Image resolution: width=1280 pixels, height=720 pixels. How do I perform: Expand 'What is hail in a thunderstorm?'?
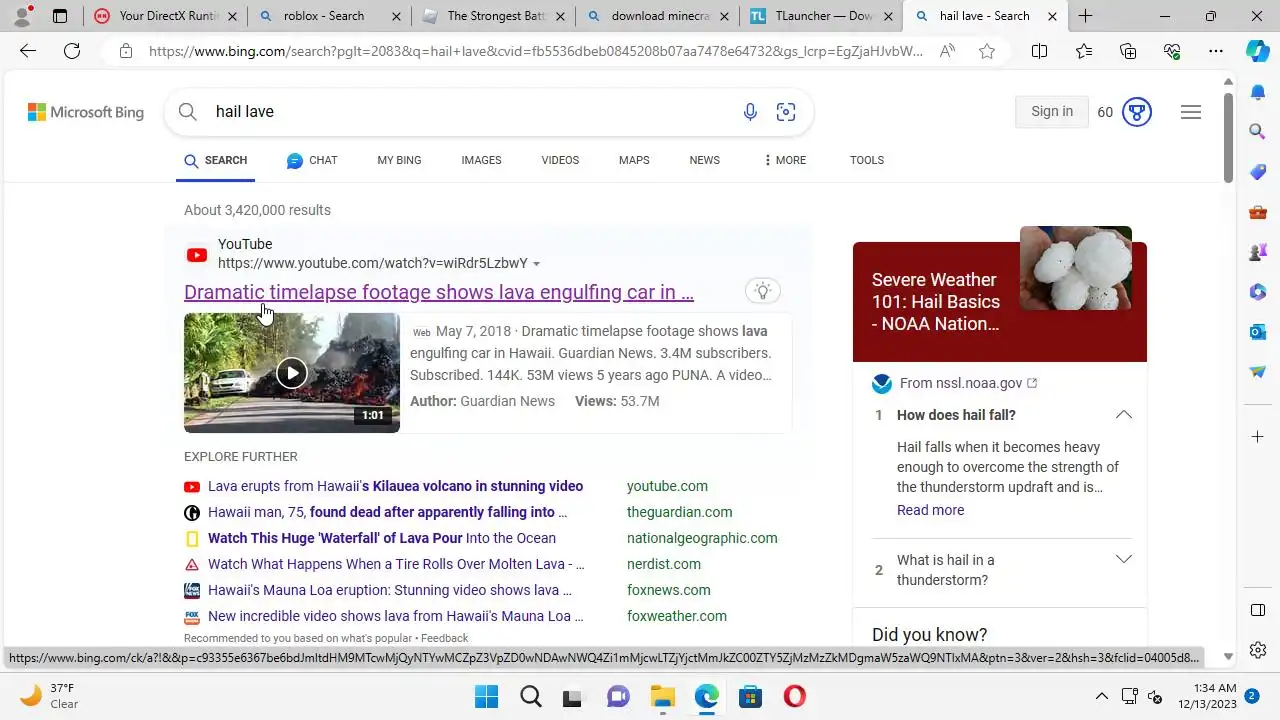(1124, 560)
